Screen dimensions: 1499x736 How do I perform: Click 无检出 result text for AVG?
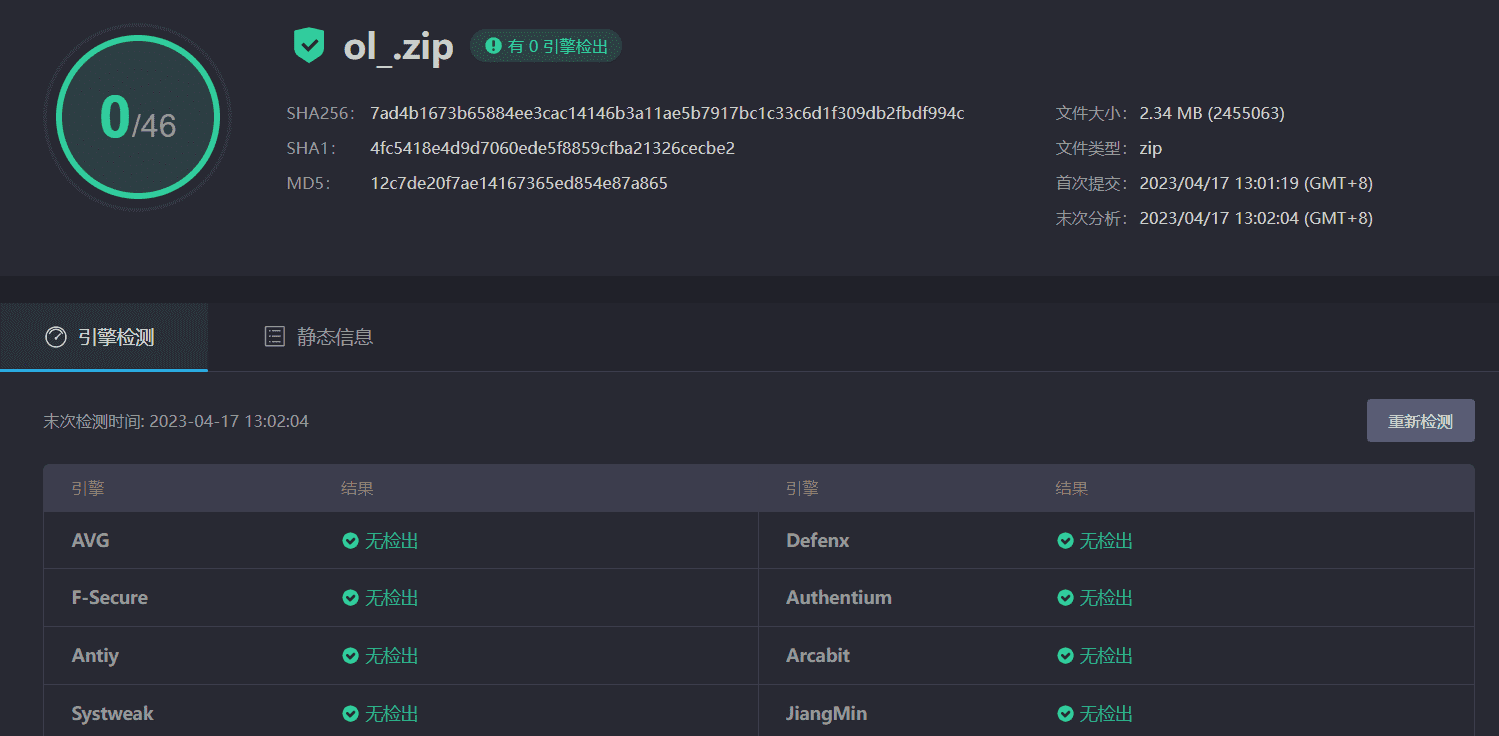tap(391, 541)
